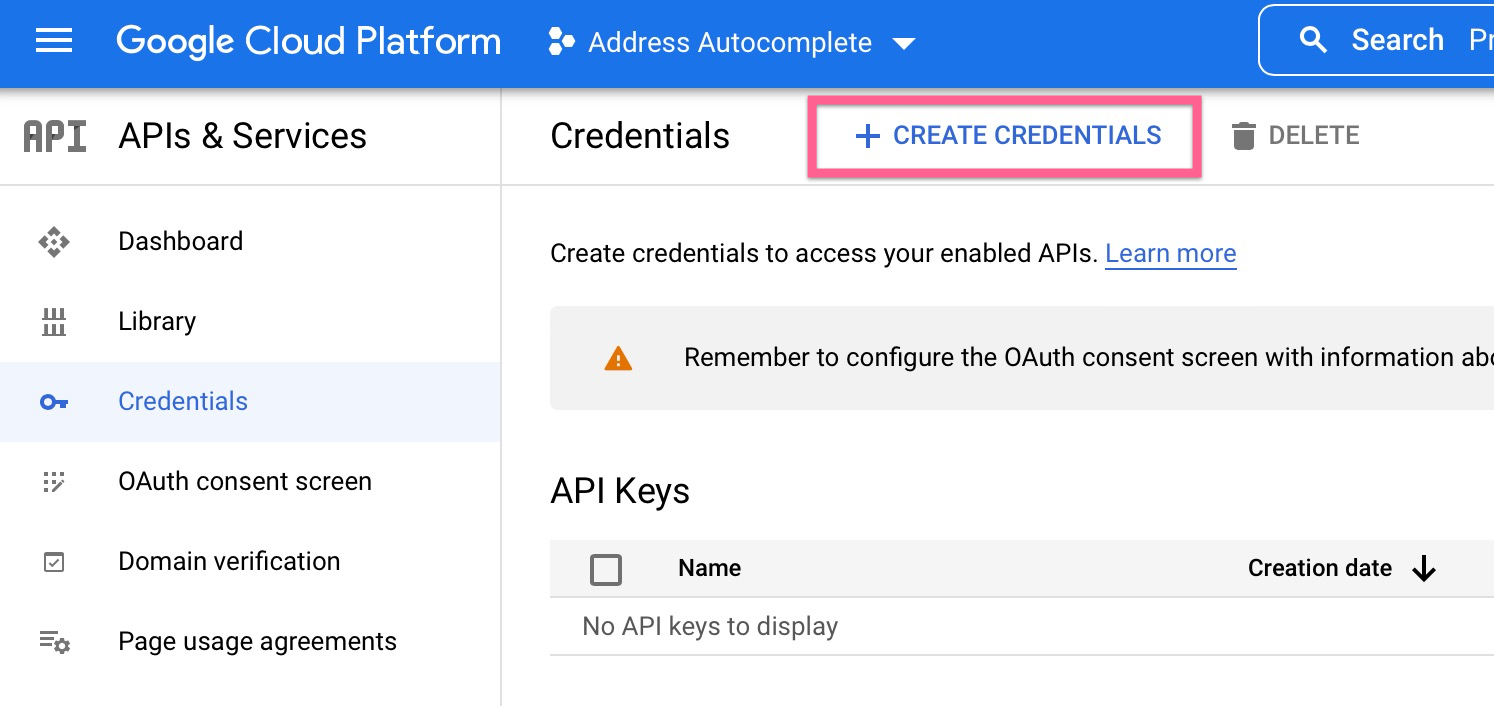Image resolution: width=1494 pixels, height=706 pixels.
Task: Open the OAuth consent screen menu entry
Action: click(x=244, y=481)
